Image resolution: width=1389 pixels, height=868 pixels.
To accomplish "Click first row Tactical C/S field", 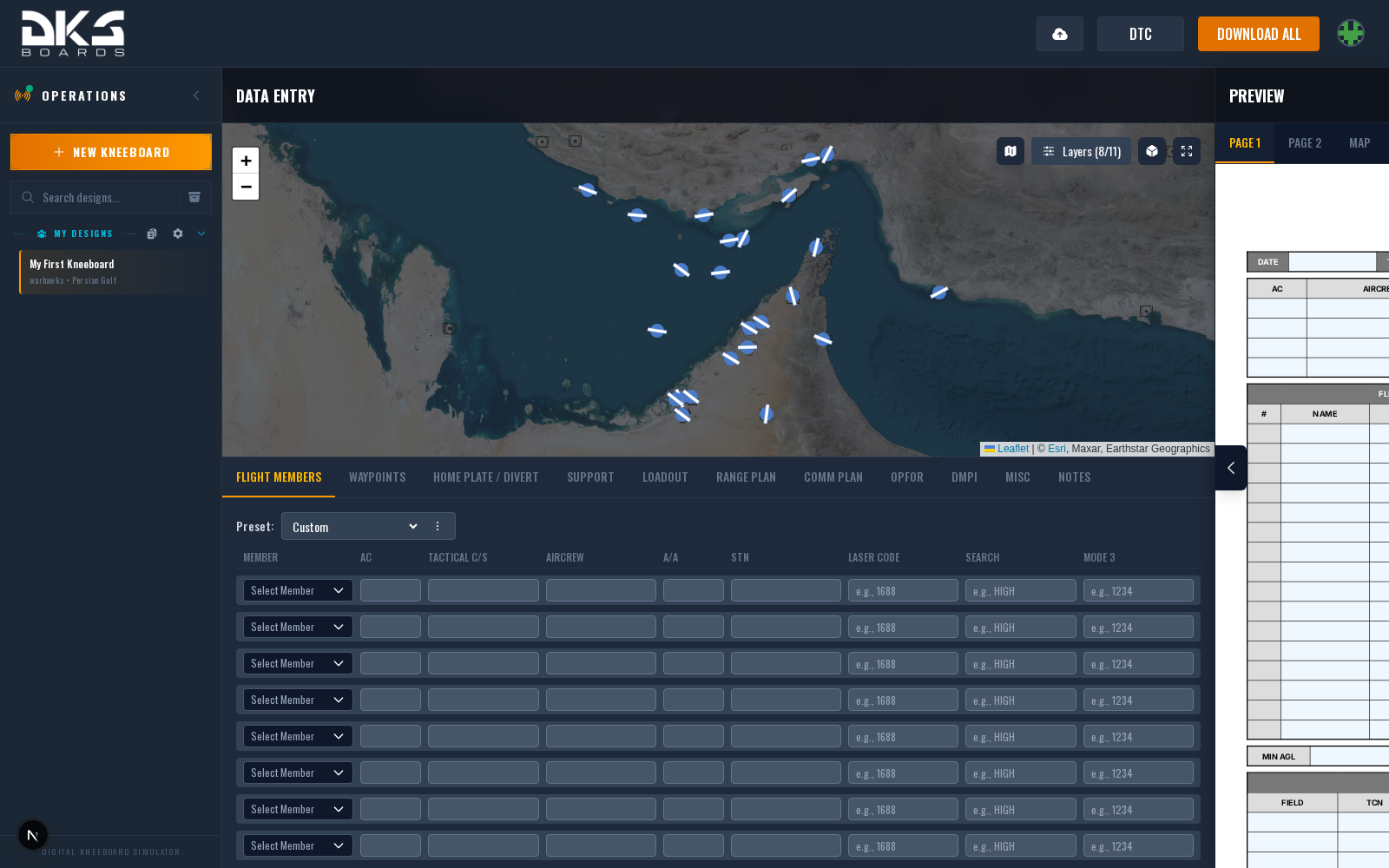I will click(484, 590).
